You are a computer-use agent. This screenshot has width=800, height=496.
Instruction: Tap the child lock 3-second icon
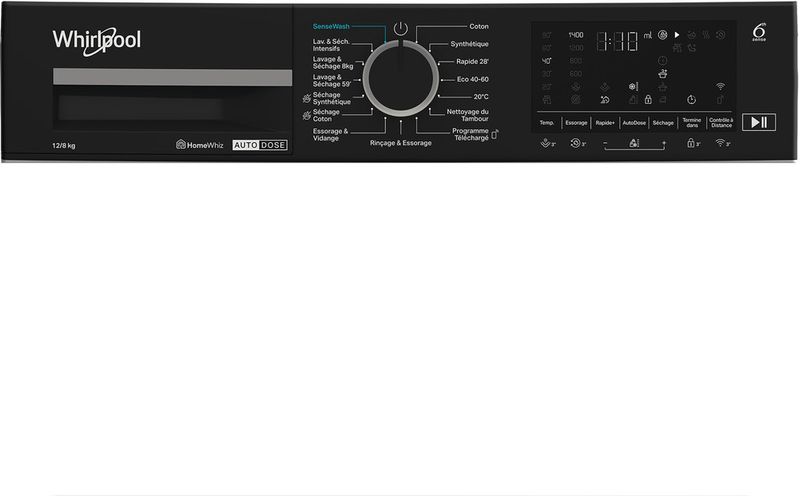pos(692,144)
